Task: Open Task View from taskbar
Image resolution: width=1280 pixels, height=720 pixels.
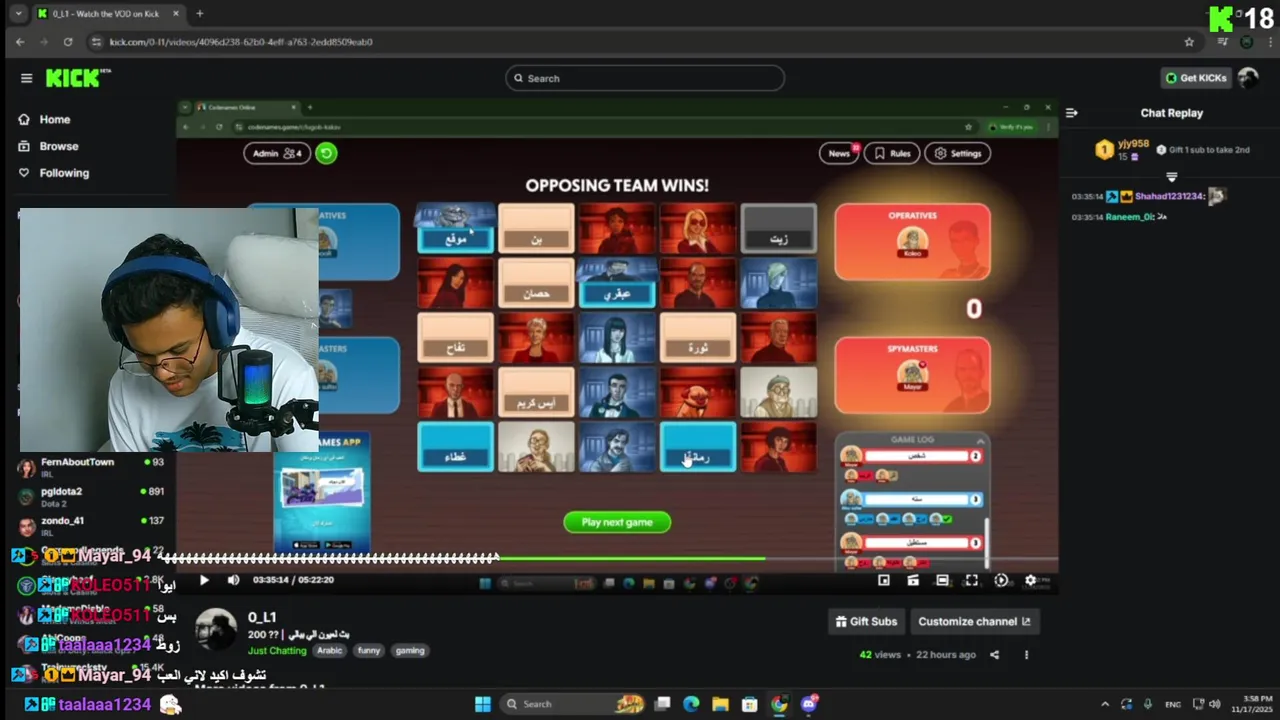Action: click(x=662, y=704)
